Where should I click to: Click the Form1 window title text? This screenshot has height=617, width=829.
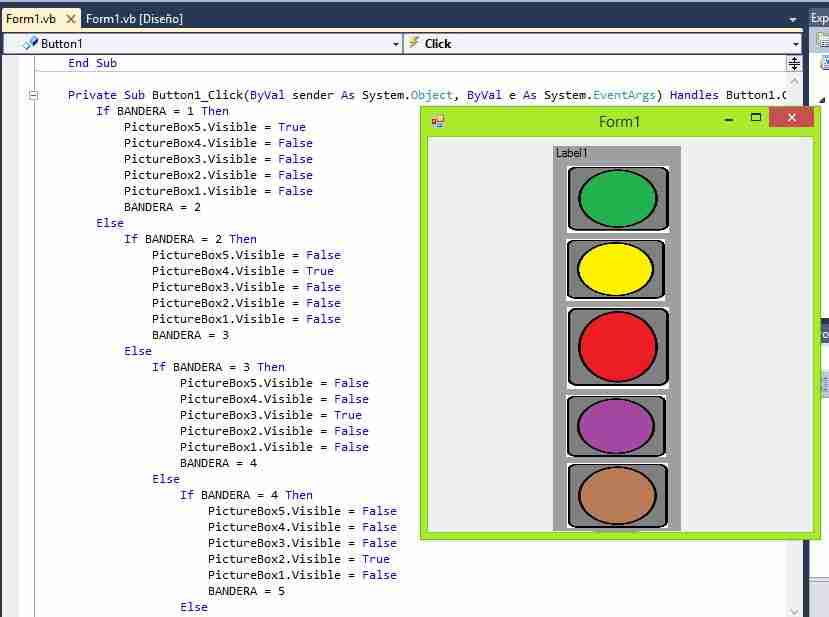click(619, 122)
